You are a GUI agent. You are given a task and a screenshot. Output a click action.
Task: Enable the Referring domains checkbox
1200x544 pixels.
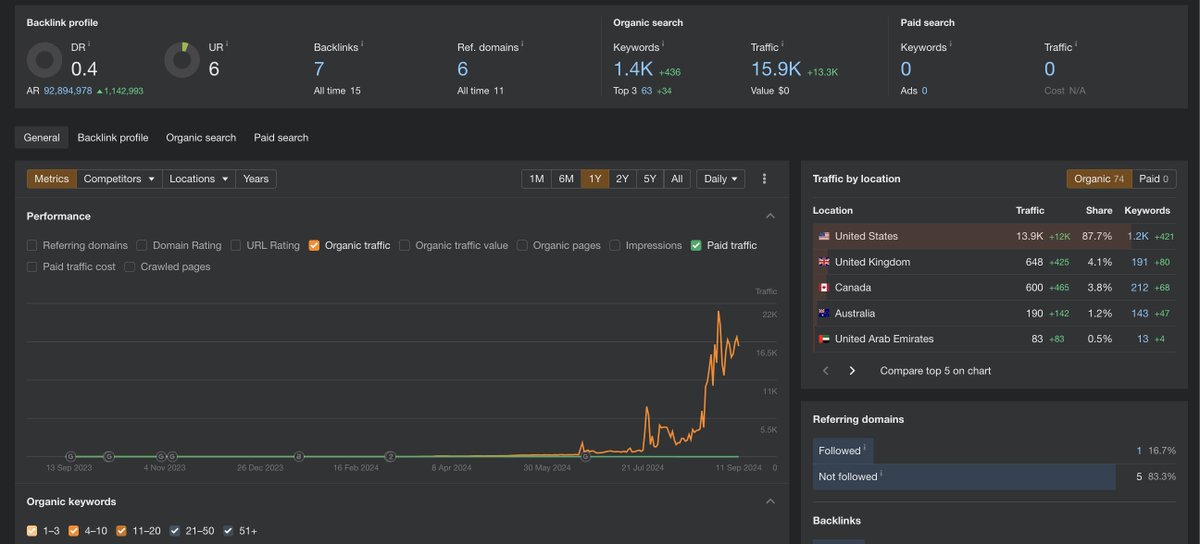(x=33, y=246)
